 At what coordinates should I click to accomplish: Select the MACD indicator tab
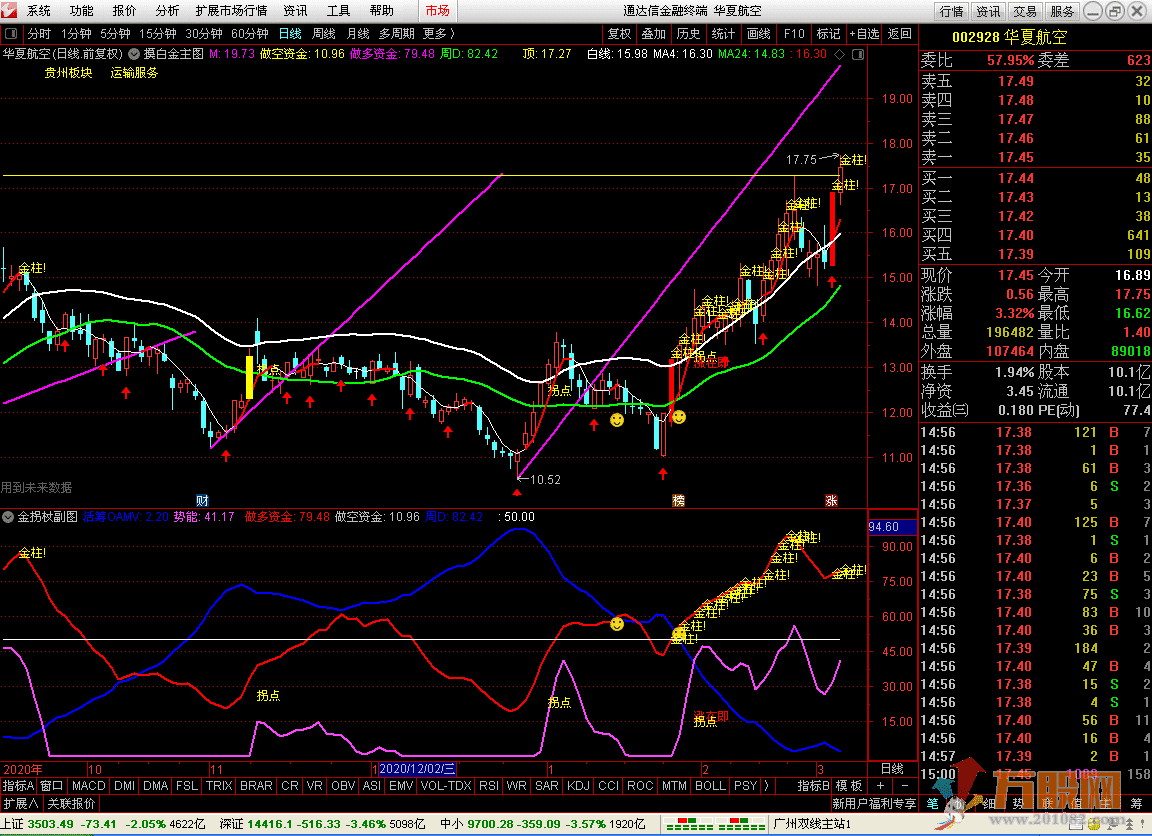point(88,786)
